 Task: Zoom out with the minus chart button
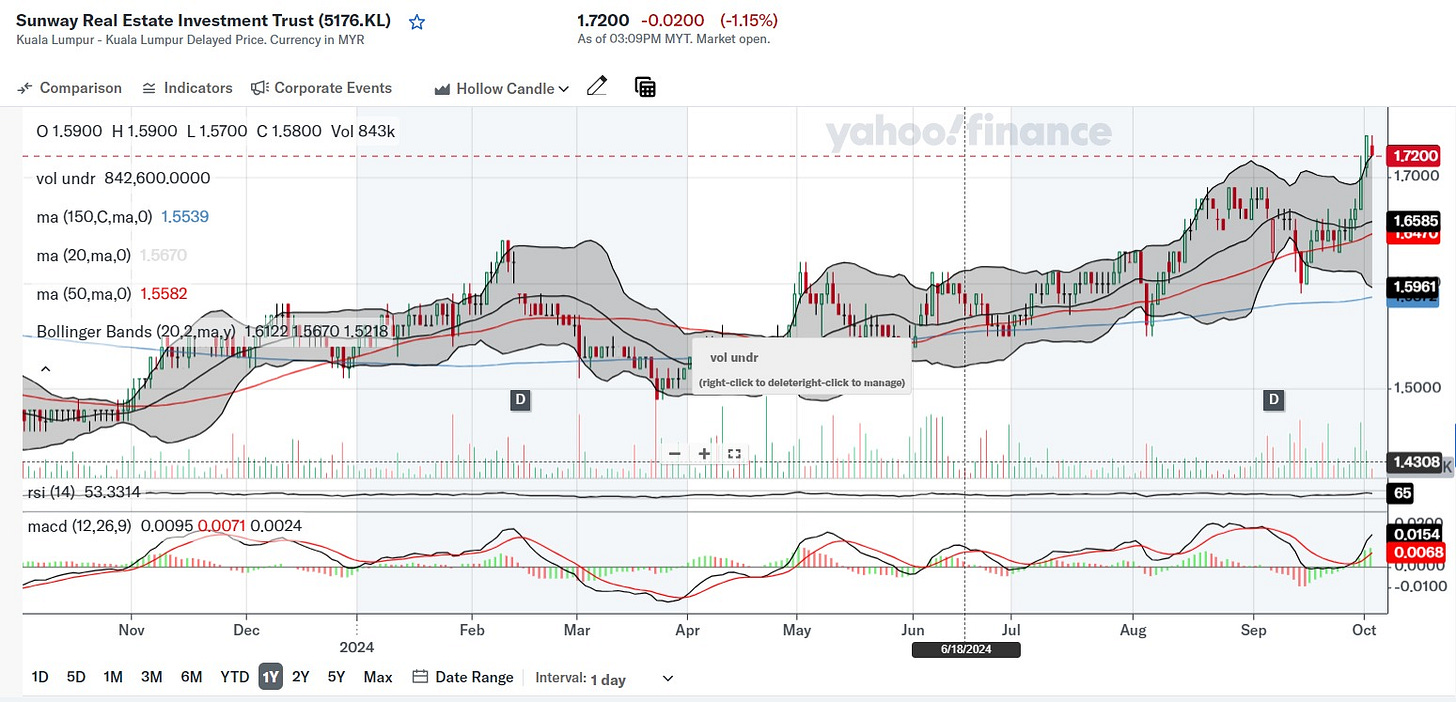point(675,453)
